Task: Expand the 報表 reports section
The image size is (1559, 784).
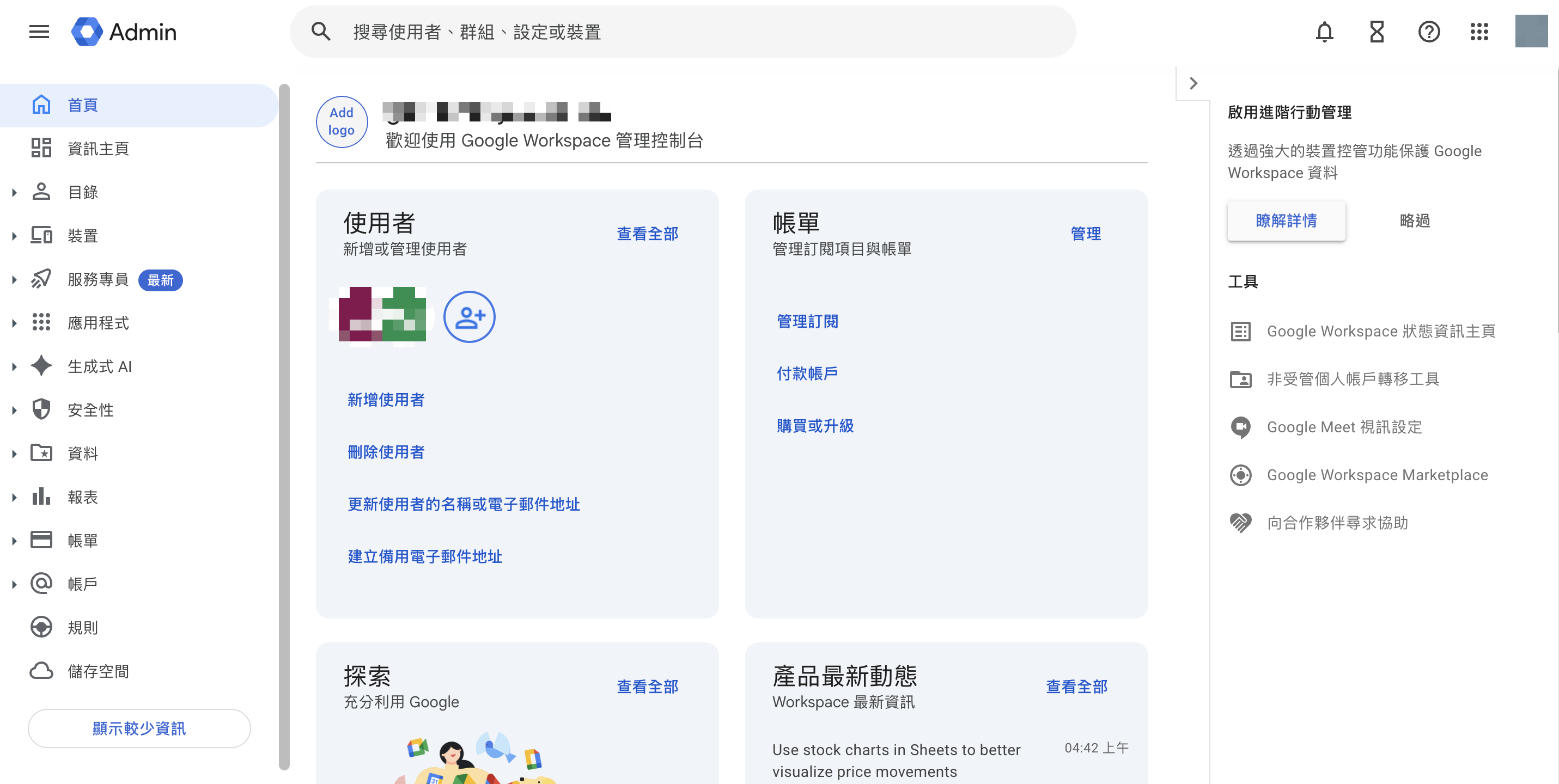Action: 15,497
